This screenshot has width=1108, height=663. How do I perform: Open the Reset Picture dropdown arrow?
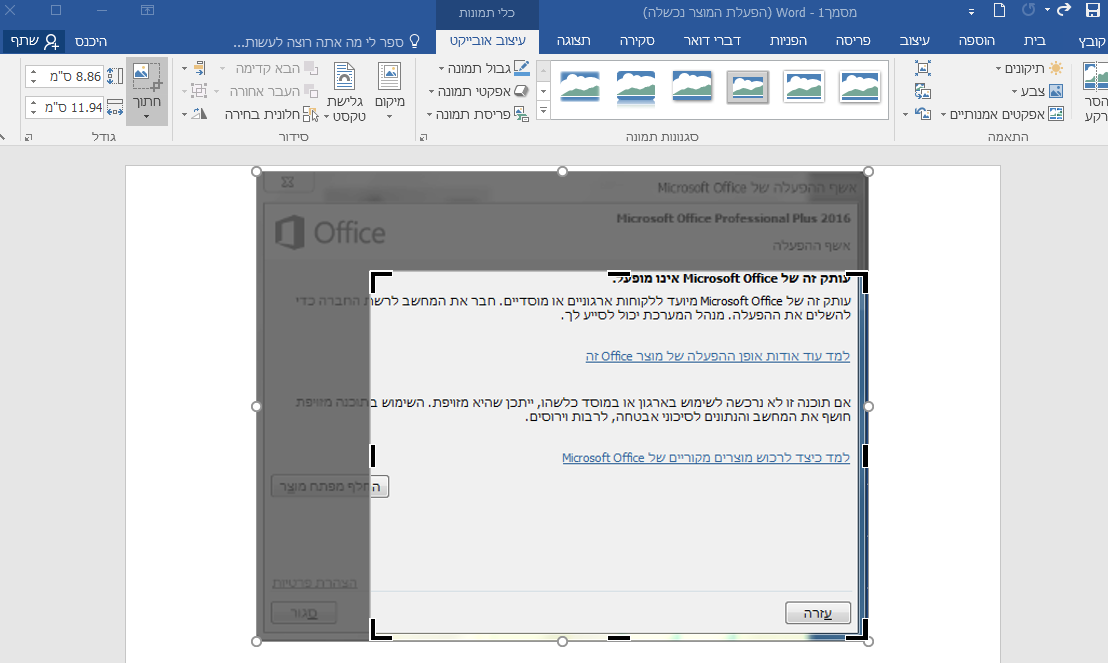pos(905,115)
